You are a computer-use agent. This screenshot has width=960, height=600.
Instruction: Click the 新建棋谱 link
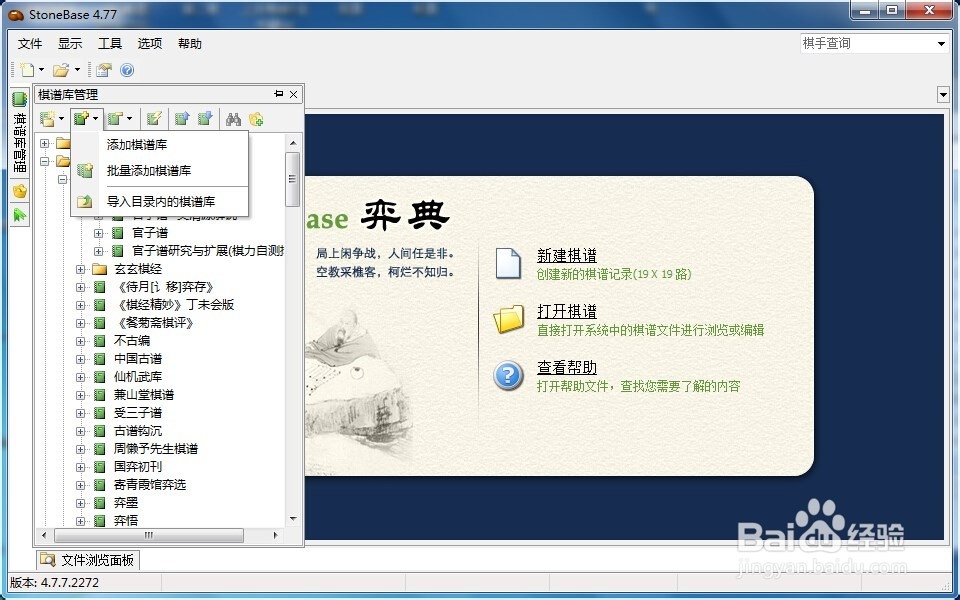567,255
